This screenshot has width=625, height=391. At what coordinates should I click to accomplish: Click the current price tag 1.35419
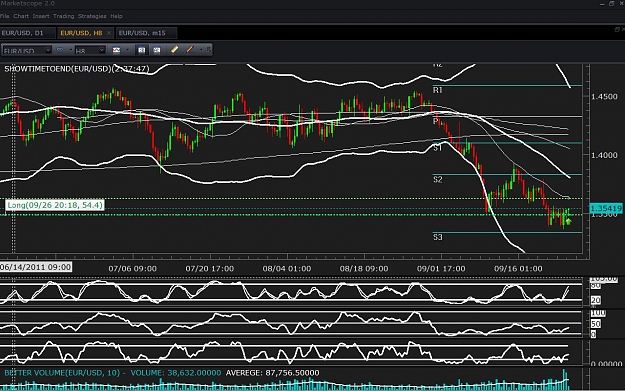pos(606,208)
